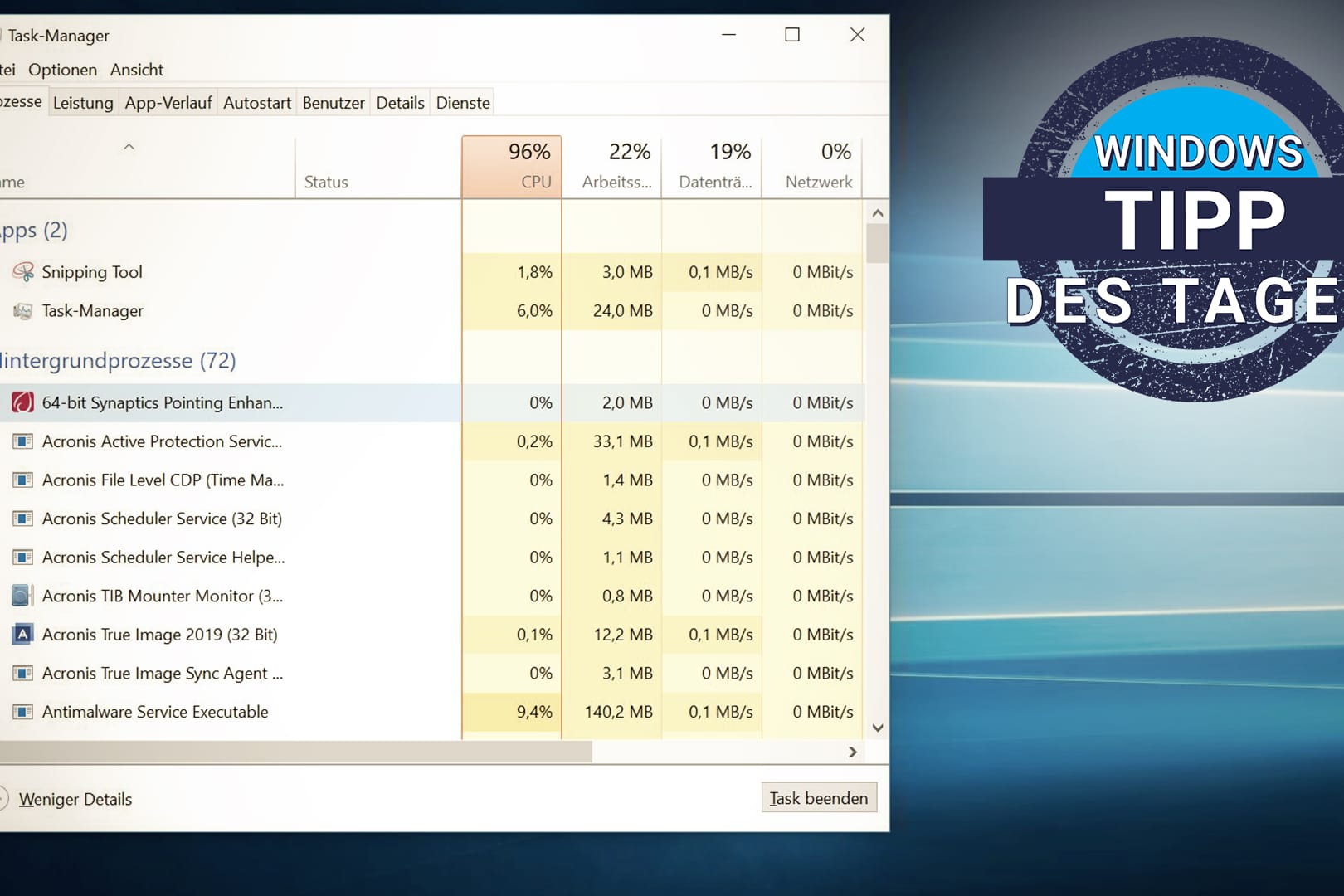The height and width of the screenshot is (896, 1344).
Task: Open the Optionen menu
Action: [x=62, y=70]
